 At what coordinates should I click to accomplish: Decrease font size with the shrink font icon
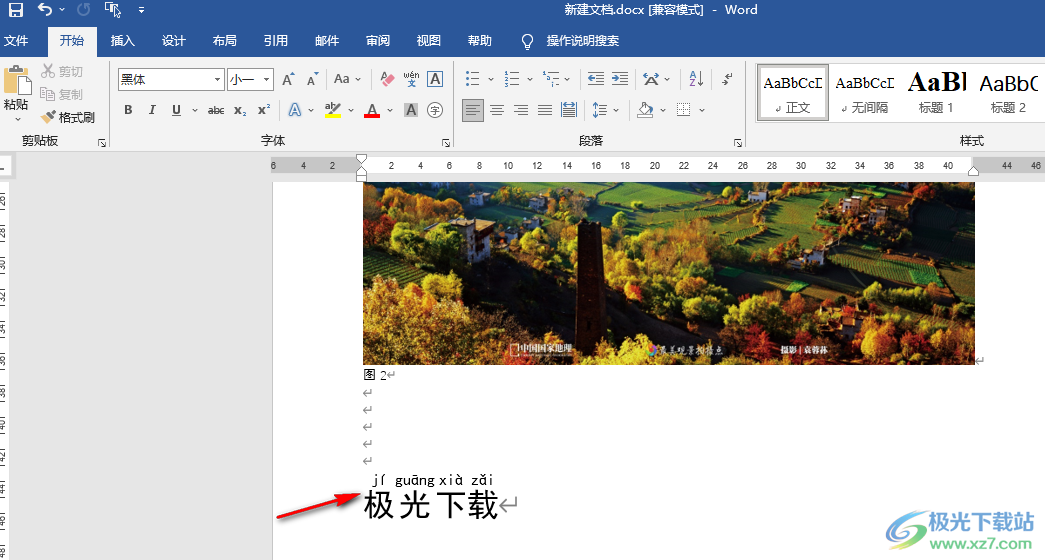(313, 79)
